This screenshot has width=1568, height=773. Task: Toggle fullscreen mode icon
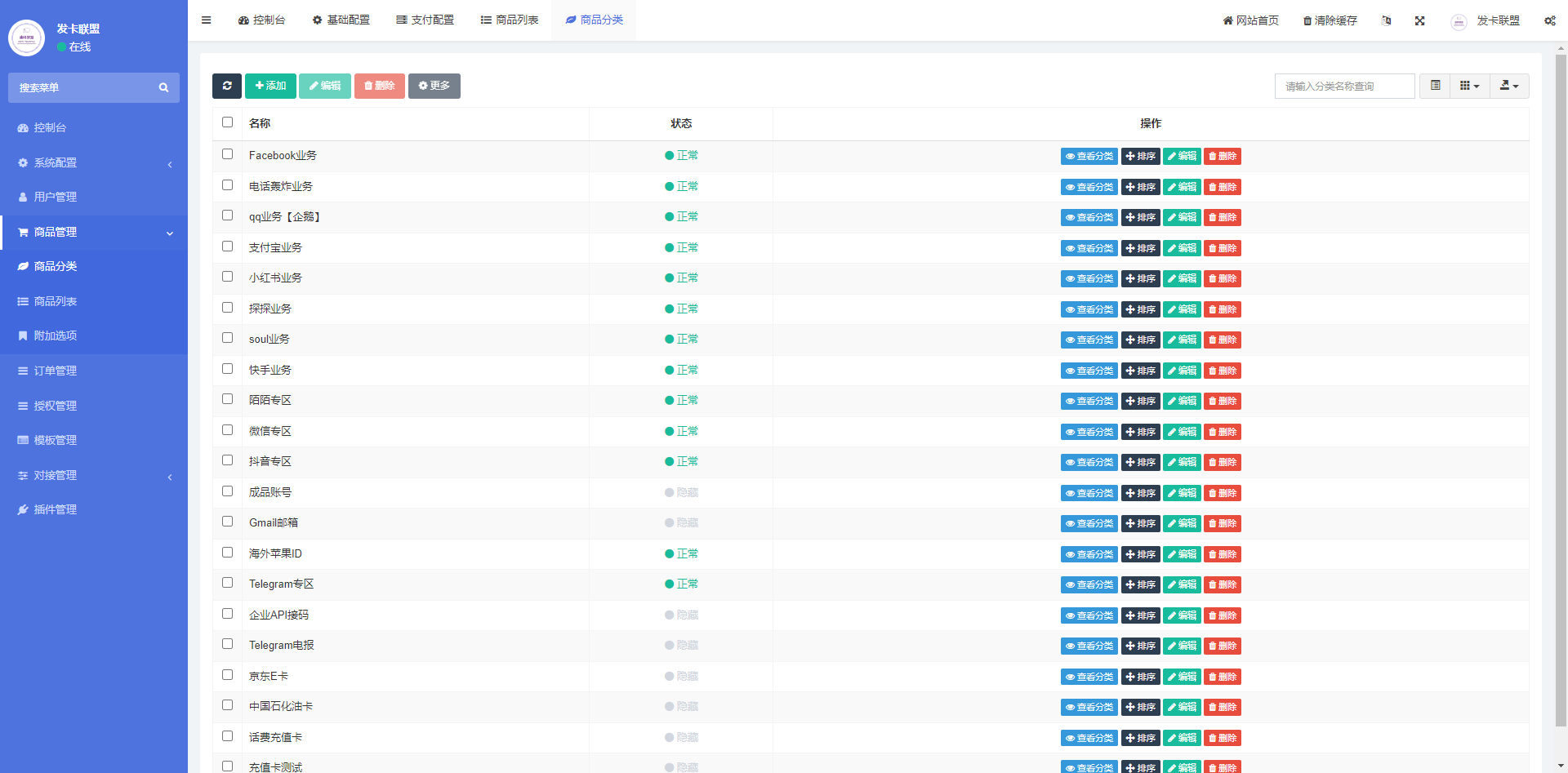1420,20
